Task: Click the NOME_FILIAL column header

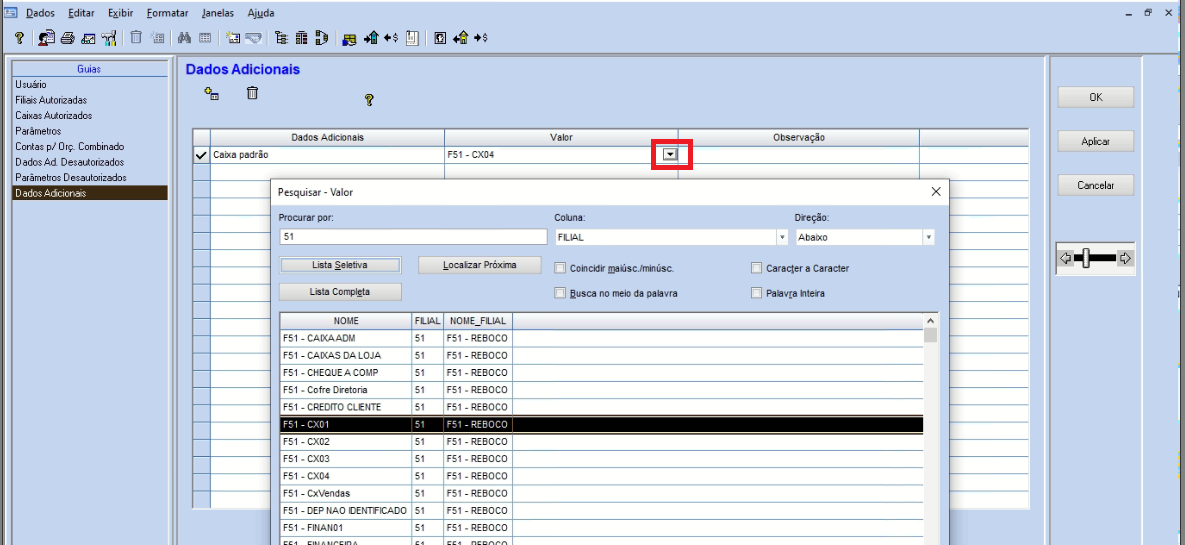Action: (478, 320)
